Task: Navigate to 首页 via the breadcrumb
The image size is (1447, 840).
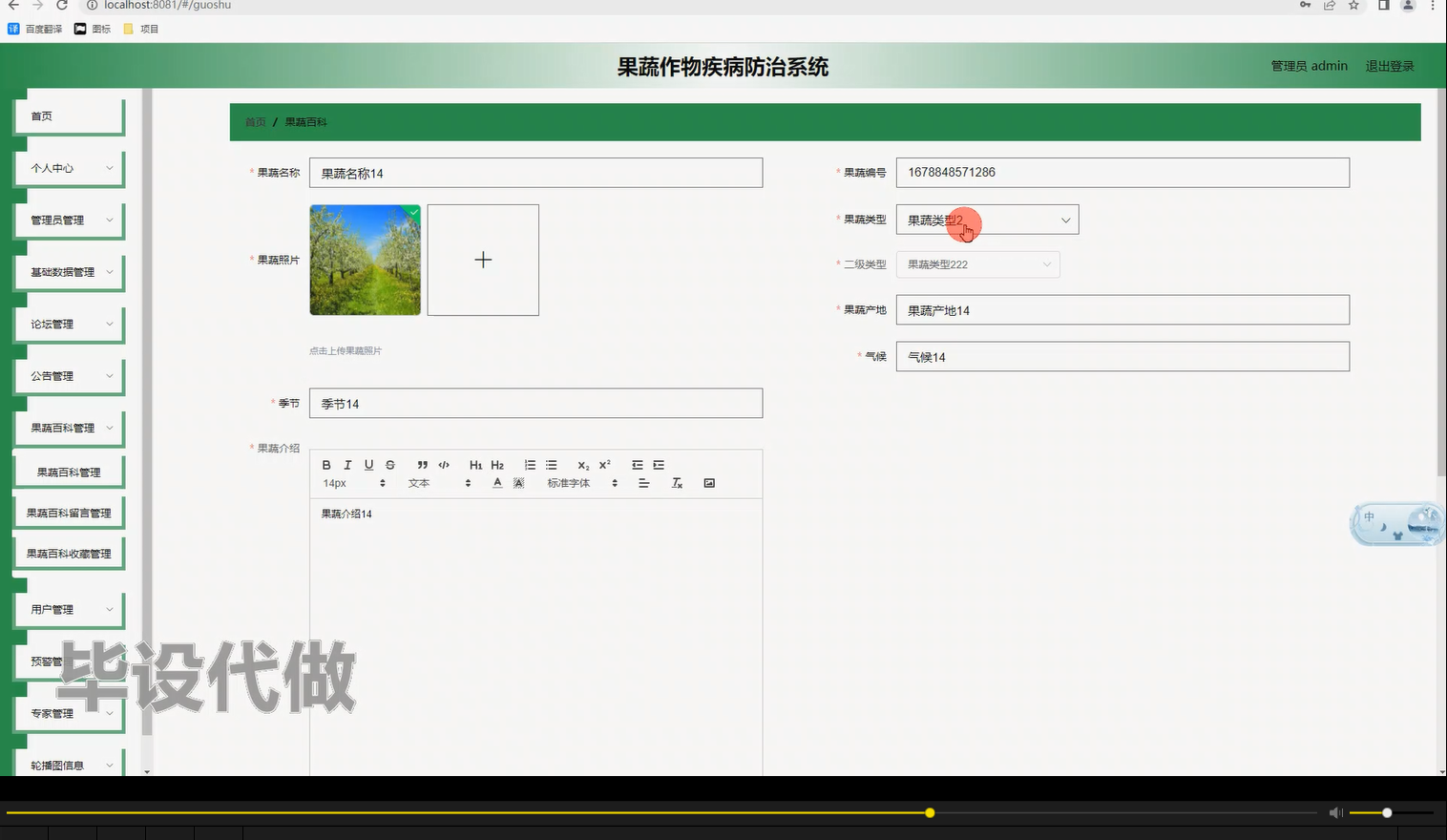Action: coord(254,121)
